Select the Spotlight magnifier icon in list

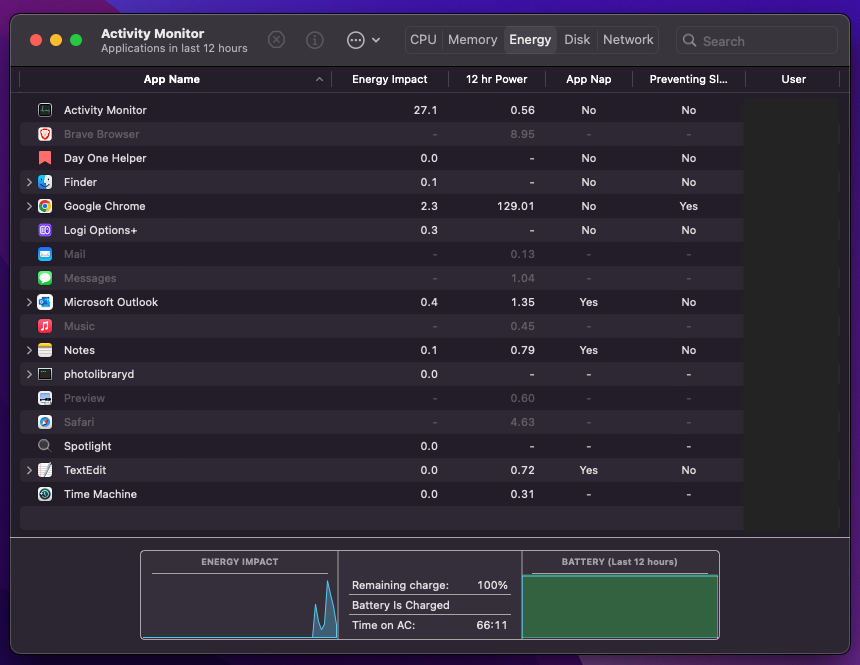click(45, 446)
